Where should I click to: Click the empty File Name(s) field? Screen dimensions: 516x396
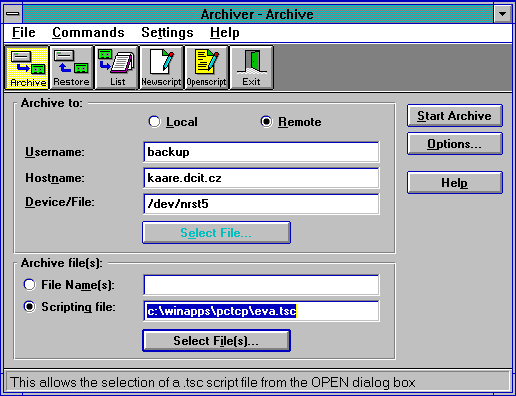[x=261, y=285]
